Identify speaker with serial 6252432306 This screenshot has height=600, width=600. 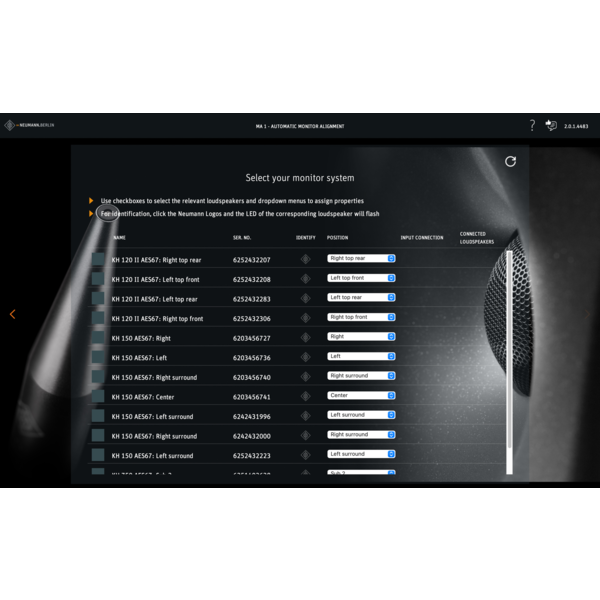[x=305, y=318]
